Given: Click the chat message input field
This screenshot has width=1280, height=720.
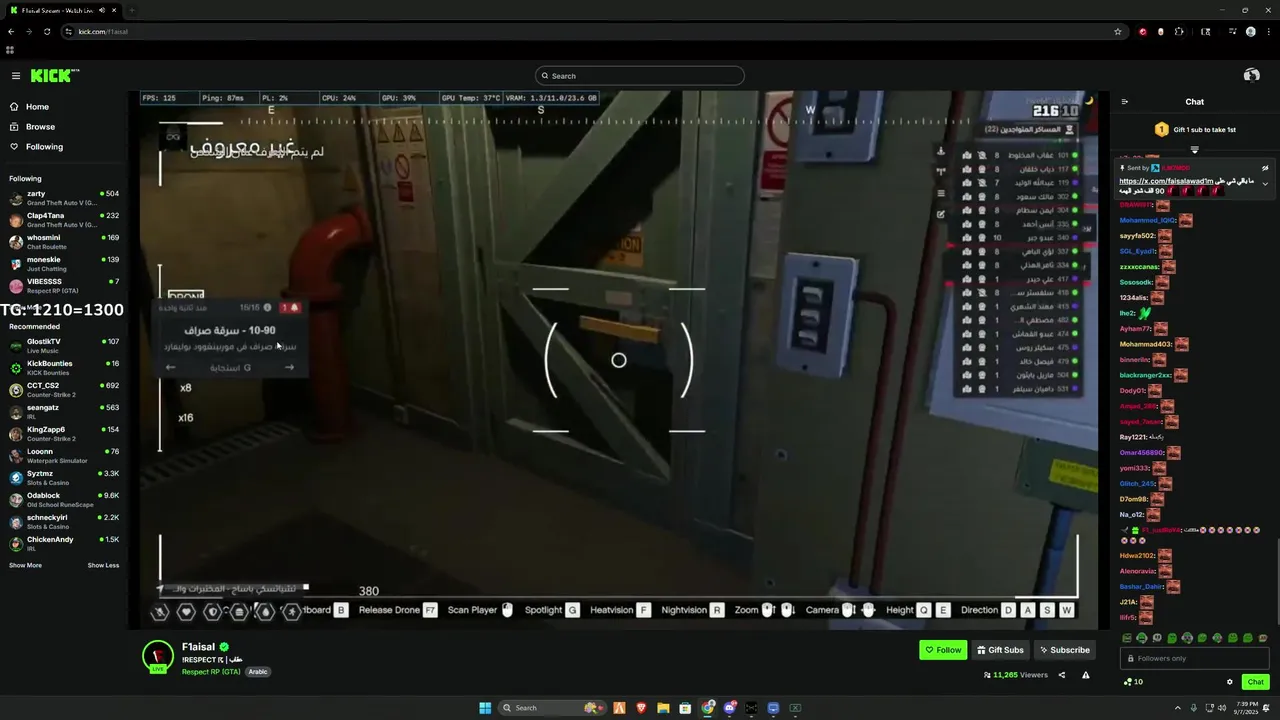Looking at the screenshot, I should [x=1194, y=658].
